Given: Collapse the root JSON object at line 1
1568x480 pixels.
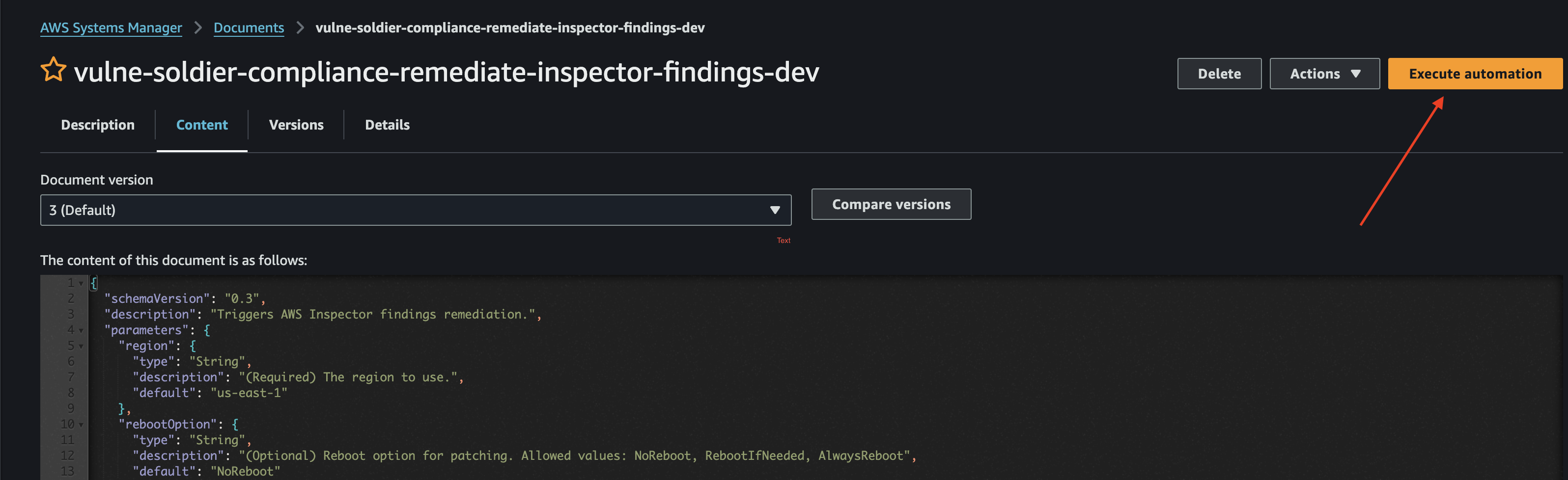Looking at the screenshot, I should [81, 283].
